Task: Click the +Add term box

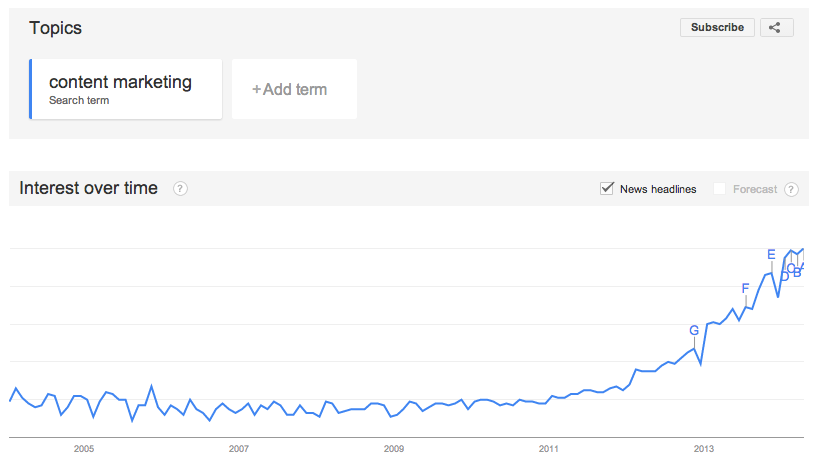Action: (294, 89)
